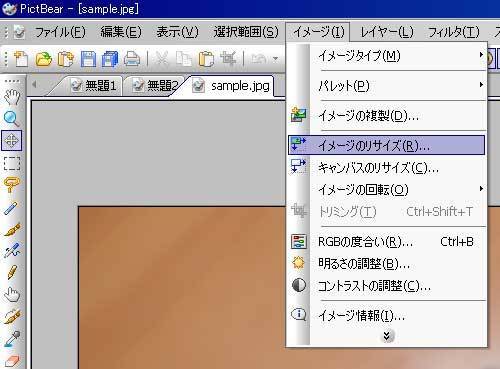
Task: Click the Cut scissors icon
Action: pos(162,59)
